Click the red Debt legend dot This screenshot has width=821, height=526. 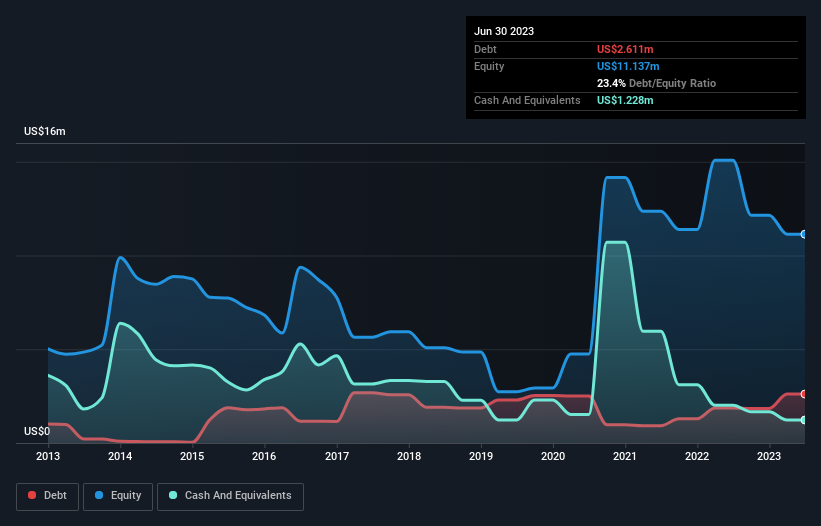pyautogui.click(x=32, y=495)
